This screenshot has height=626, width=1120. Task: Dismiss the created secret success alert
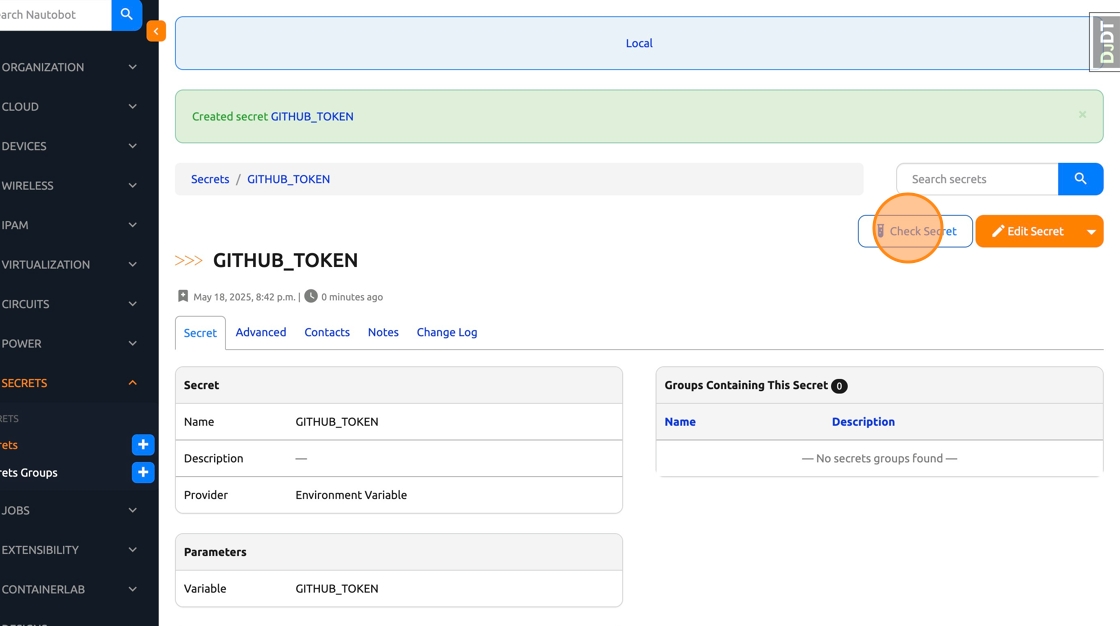(1082, 115)
